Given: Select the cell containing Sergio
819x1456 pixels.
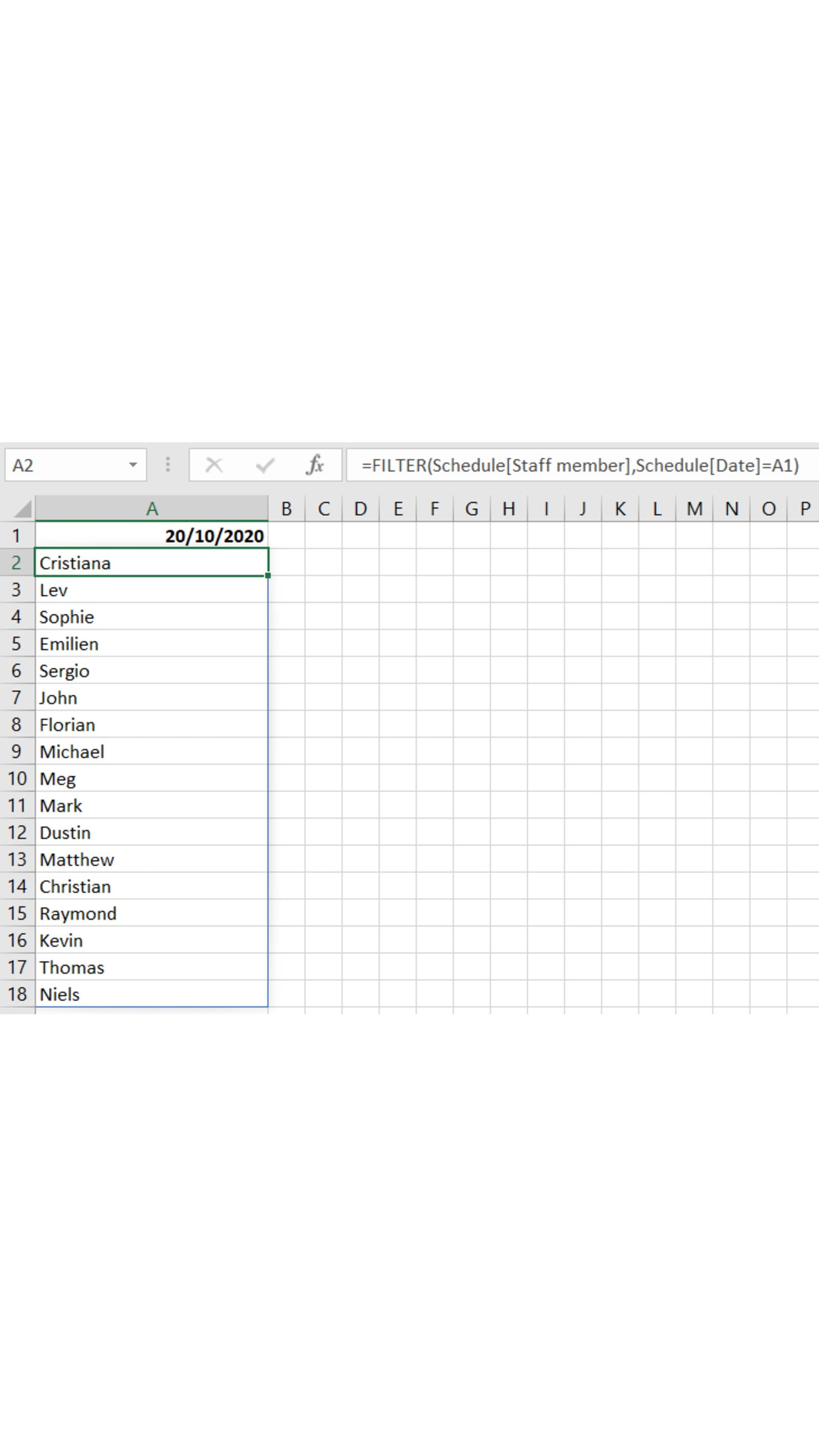Looking at the screenshot, I should [152, 671].
